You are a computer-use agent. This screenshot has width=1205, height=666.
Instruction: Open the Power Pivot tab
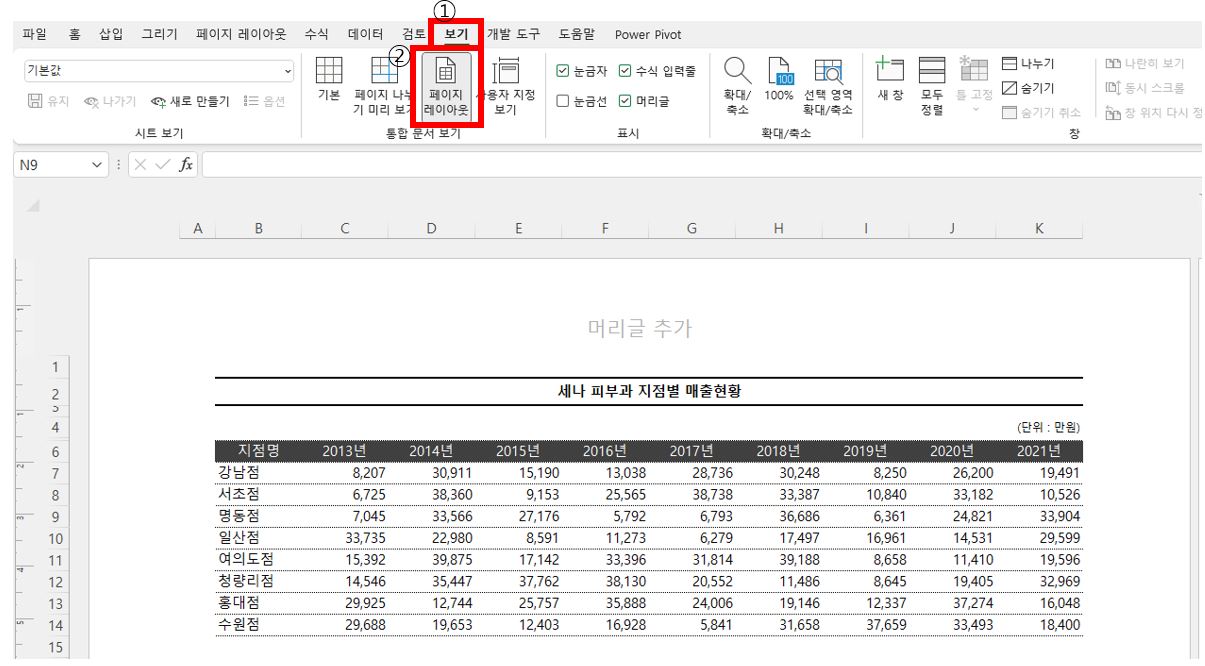click(648, 34)
